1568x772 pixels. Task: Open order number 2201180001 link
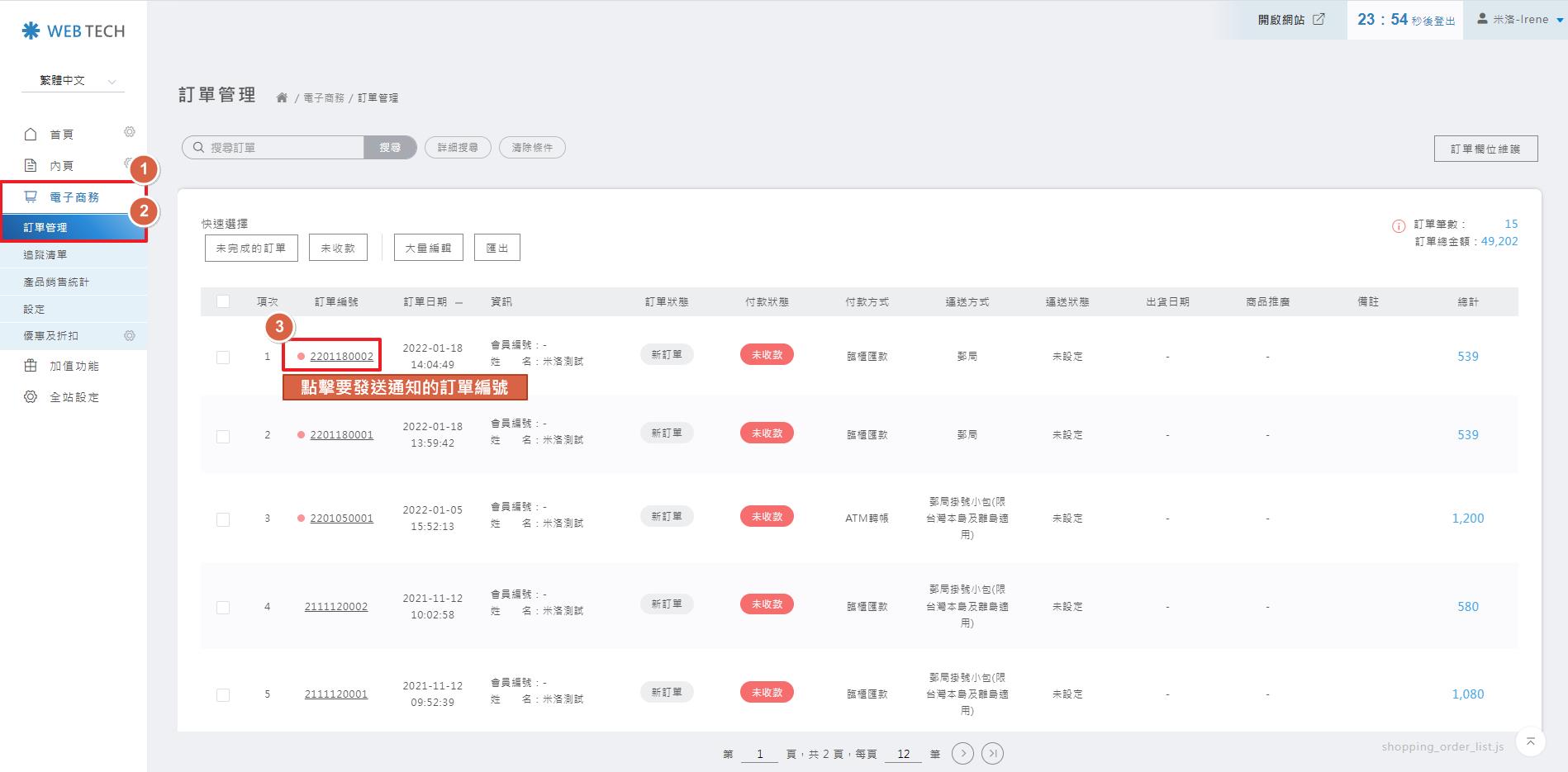point(341,435)
